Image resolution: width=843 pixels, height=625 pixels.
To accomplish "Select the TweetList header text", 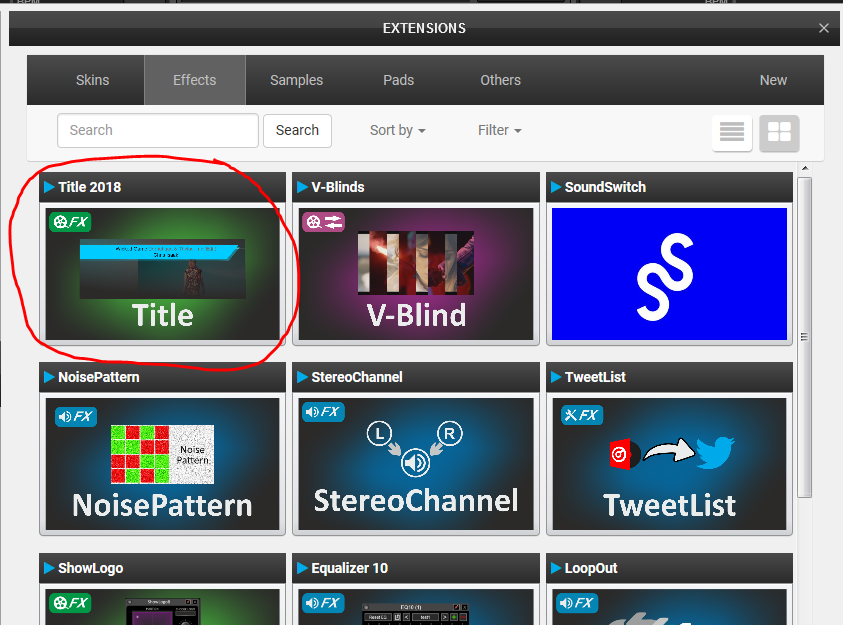I will click(595, 377).
